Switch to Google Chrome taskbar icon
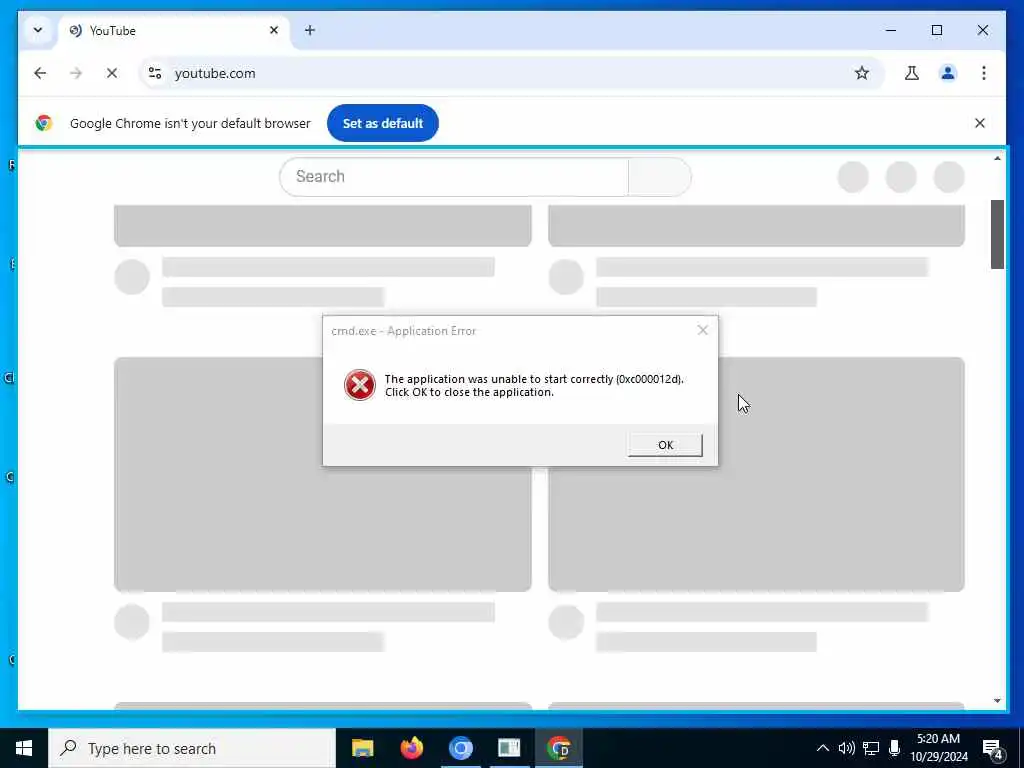Image resolution: width=1024 pixels, height=768 pixels. pos(558,748)
